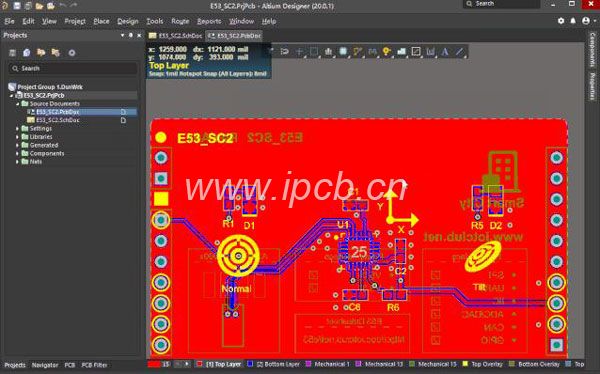This screenshot has height=374, width=600.
Task: Click the Bottom Layer blue color swatch
Action: (x=250, y=364)
